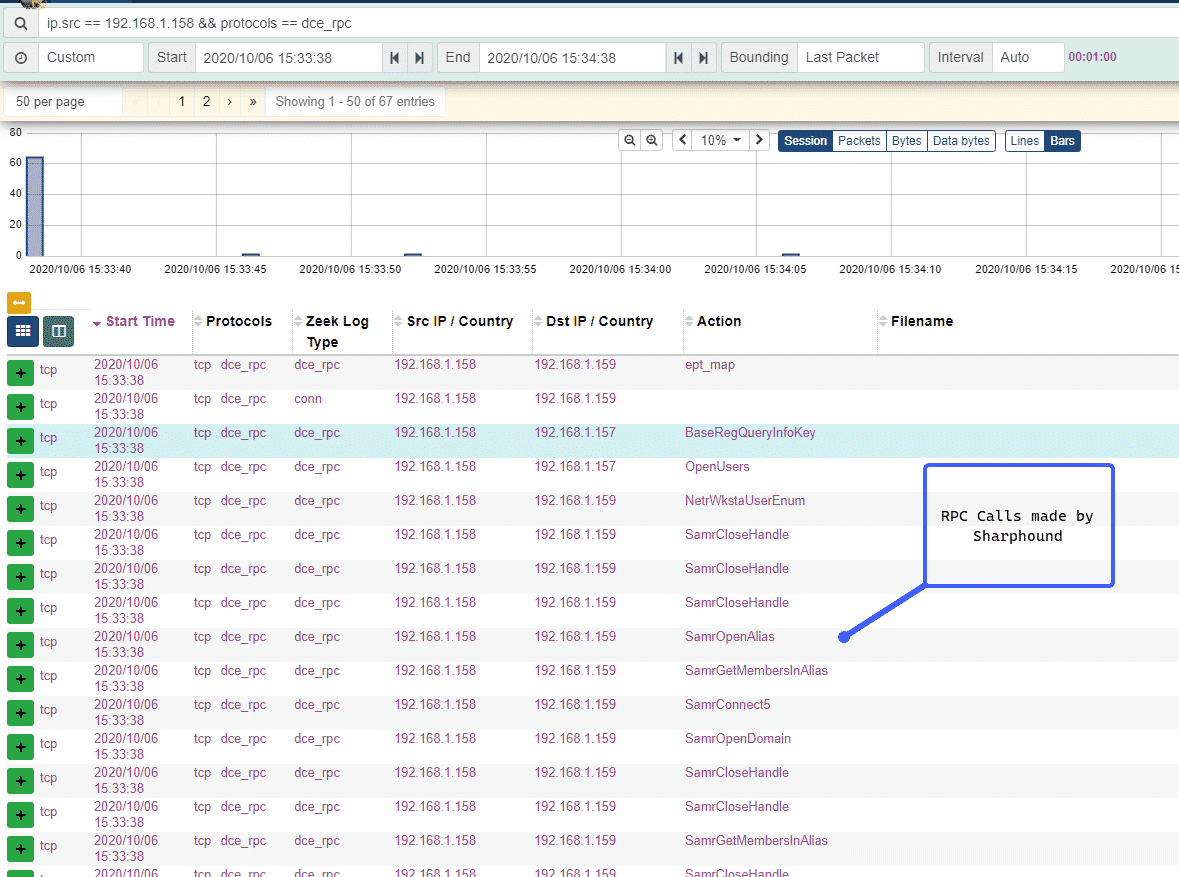Click the tall histogram bar at 15:33:40

pos(35,205)
